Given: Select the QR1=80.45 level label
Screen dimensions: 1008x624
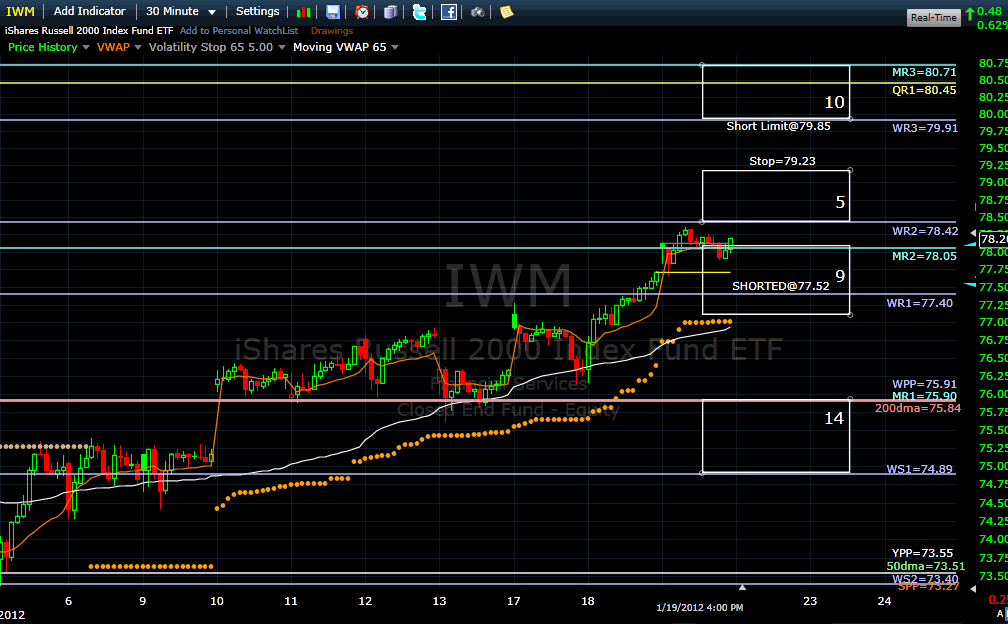Looking at the screenshot, I should pos(924,90).
